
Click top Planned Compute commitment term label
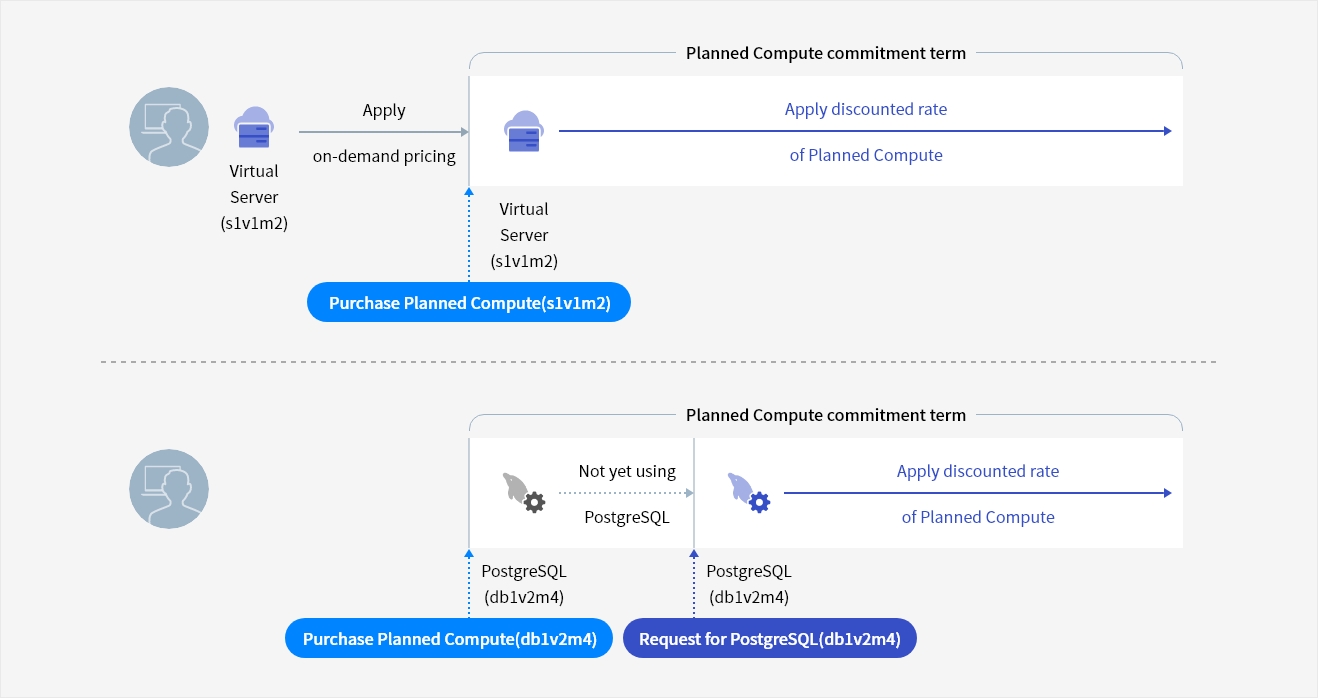pos(825,53)
